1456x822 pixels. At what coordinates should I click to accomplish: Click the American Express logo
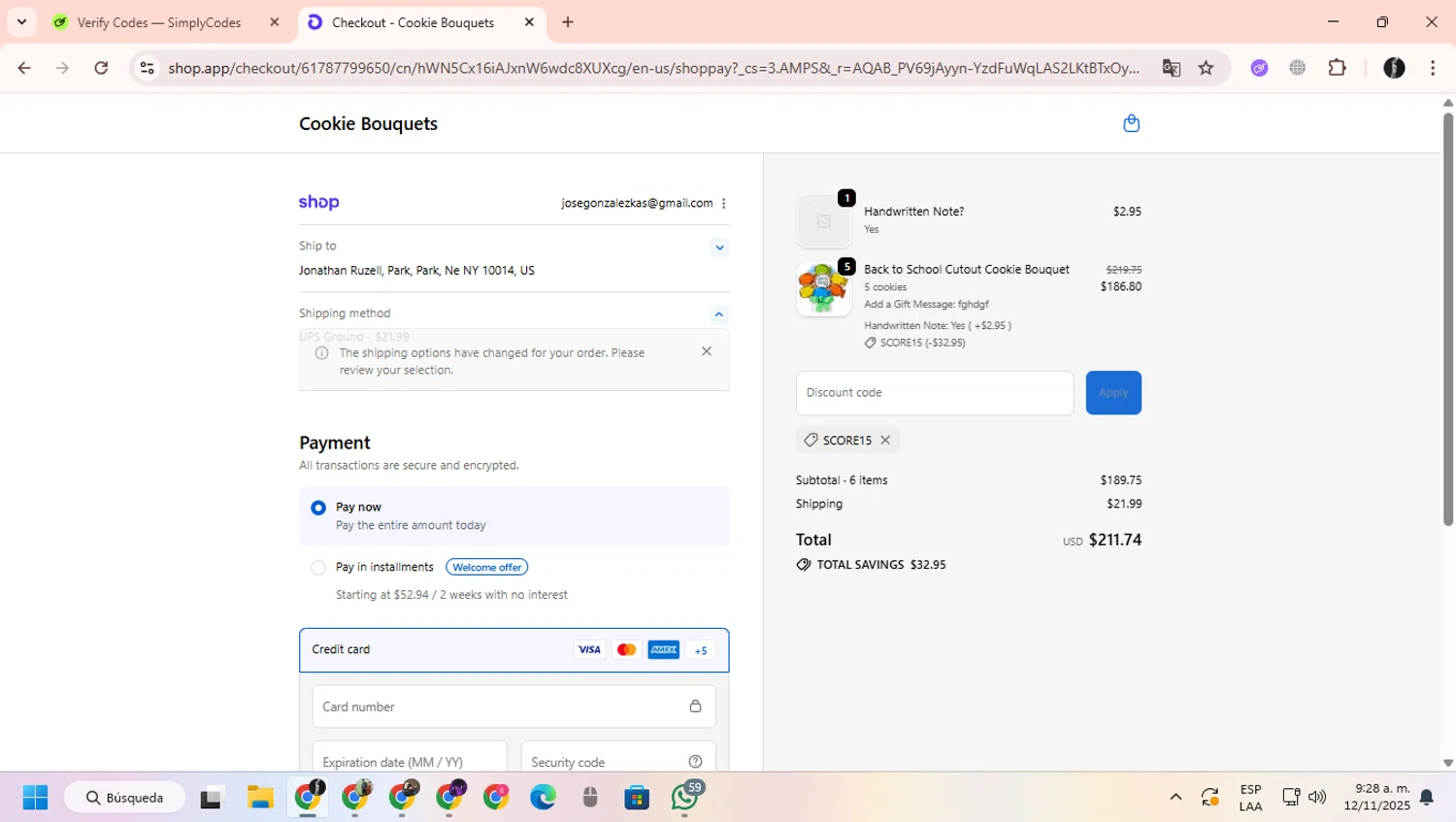tap(664, 650)
